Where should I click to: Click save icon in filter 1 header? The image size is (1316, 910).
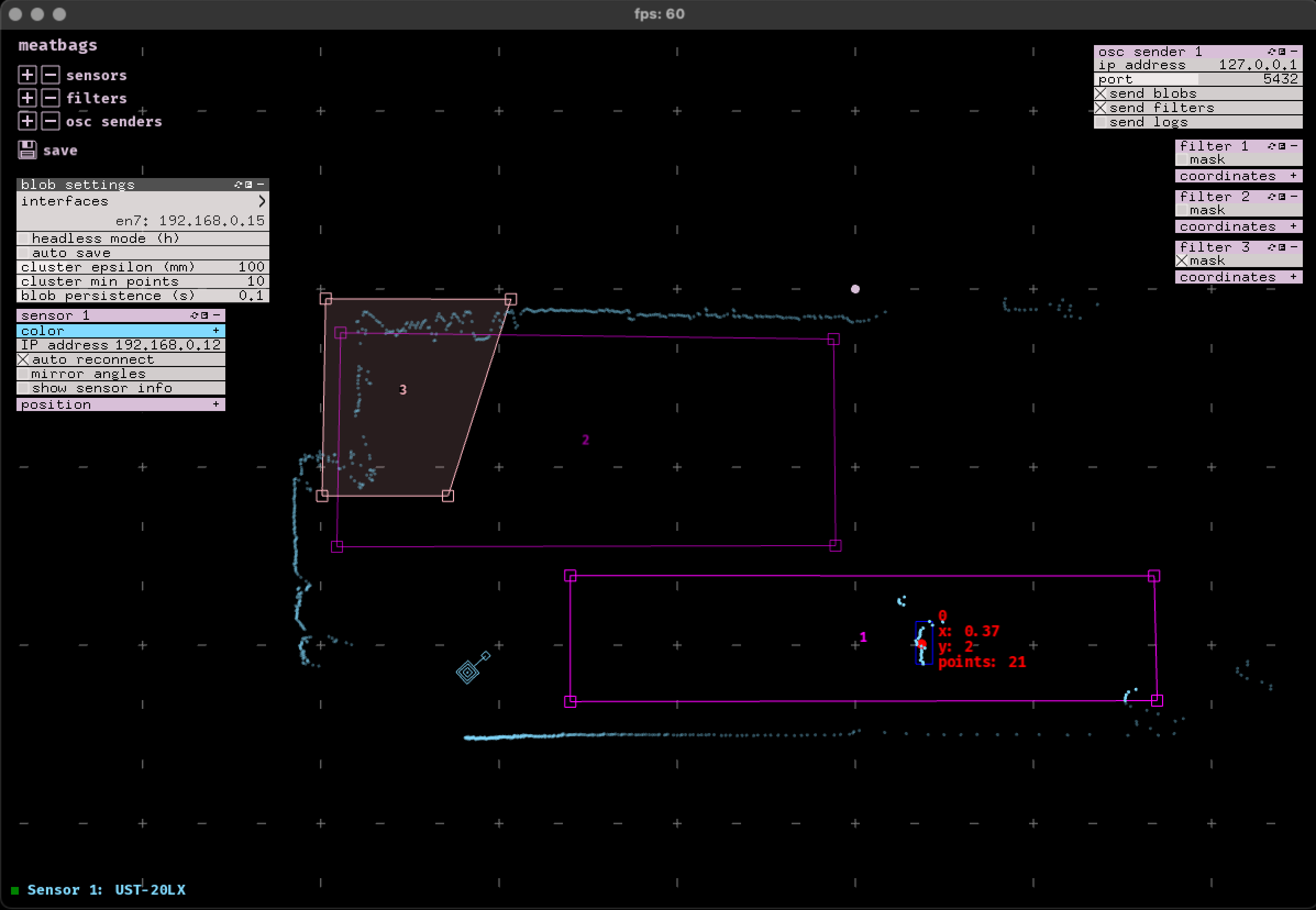[x=1282, y=146]
